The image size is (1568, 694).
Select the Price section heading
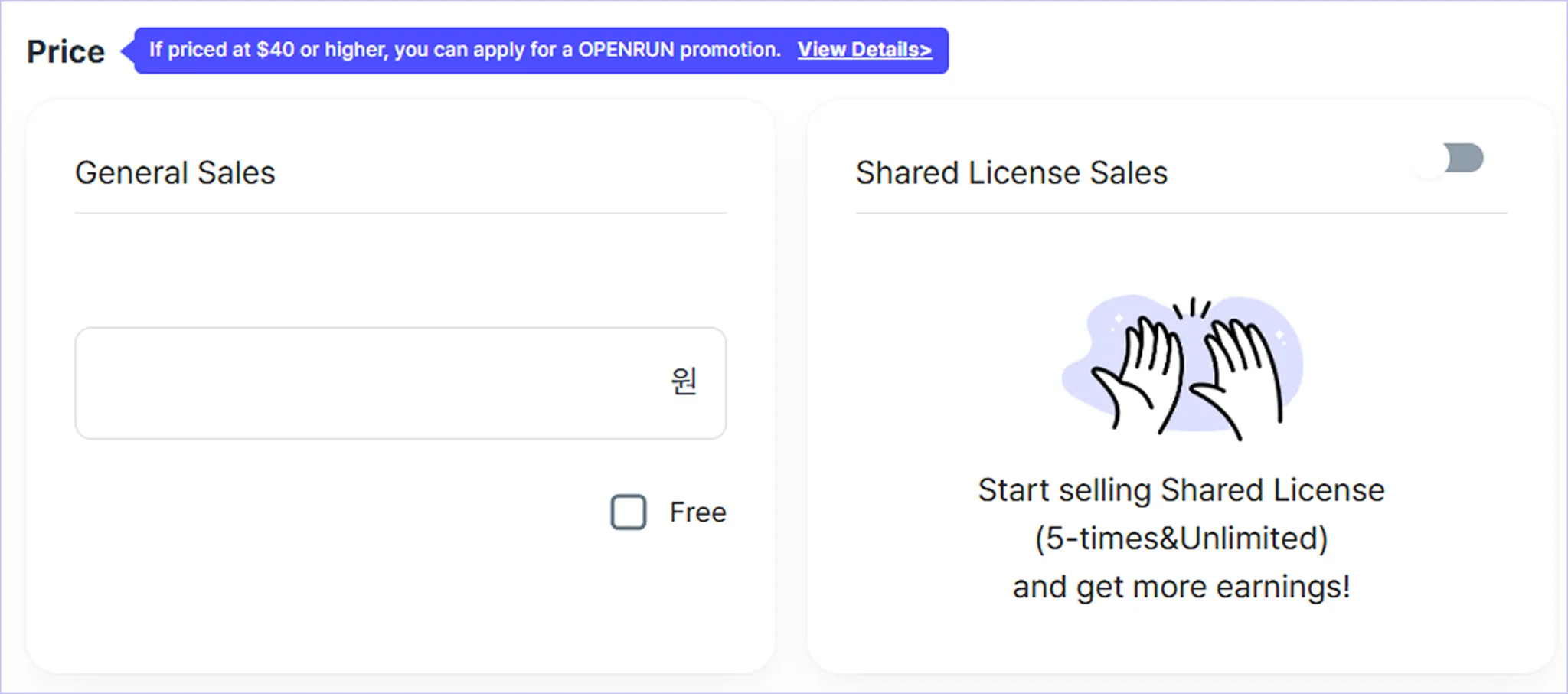[66, 51]
